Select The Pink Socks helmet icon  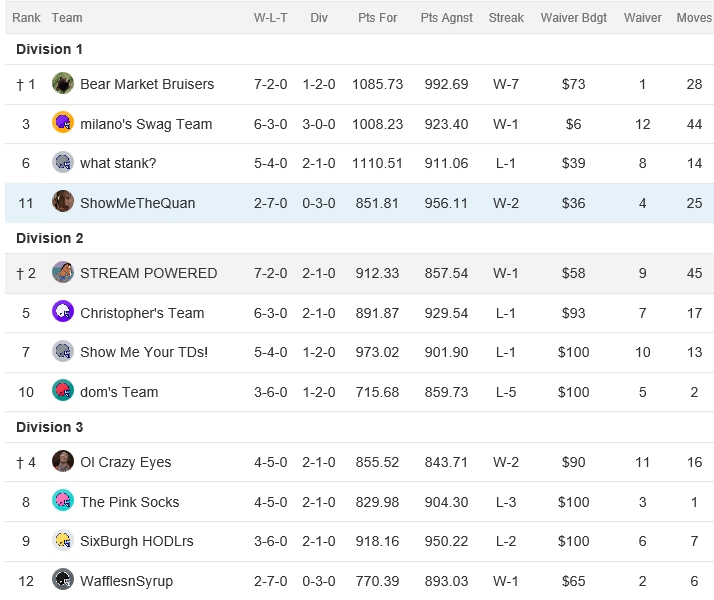63,501
